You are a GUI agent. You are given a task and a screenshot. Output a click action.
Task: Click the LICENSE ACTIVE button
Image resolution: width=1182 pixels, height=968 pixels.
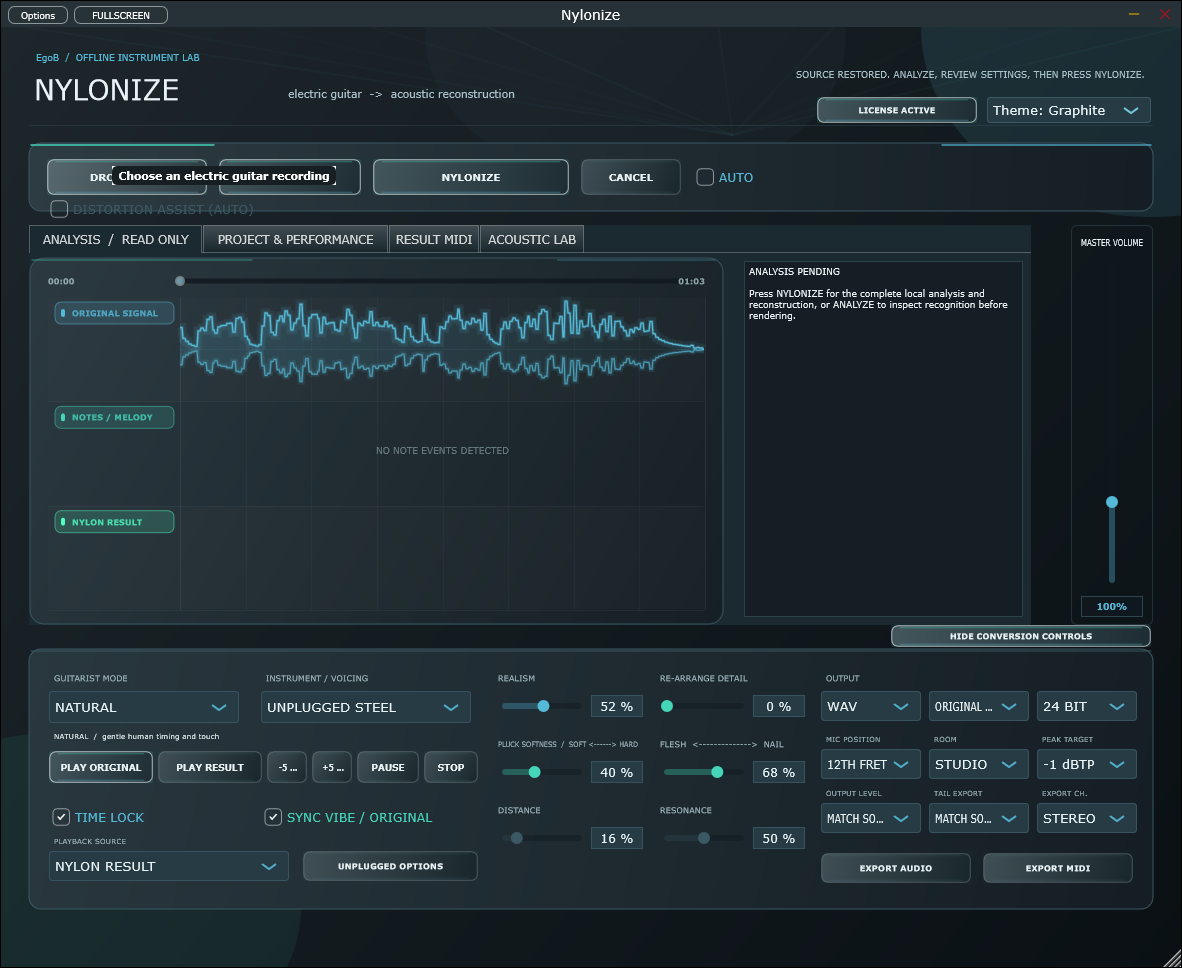click(x=896, y=110)
